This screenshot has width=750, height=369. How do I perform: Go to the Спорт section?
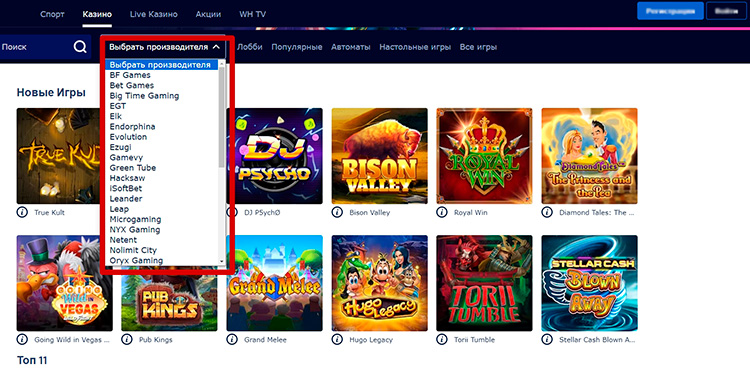click(52, 14)
